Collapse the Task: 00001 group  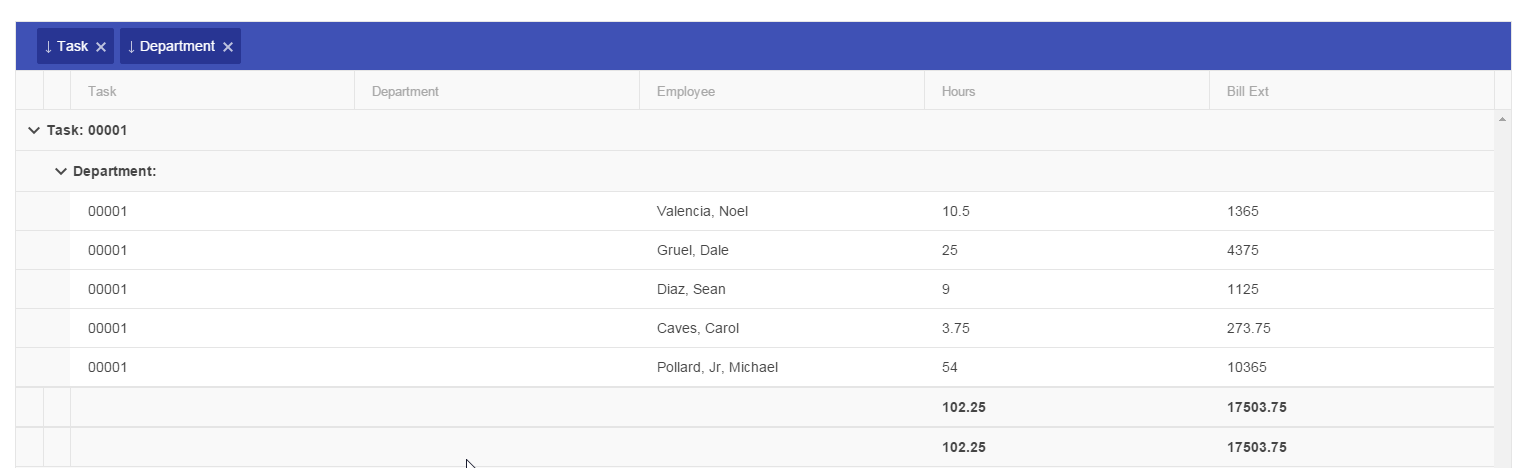click(34, 131)
